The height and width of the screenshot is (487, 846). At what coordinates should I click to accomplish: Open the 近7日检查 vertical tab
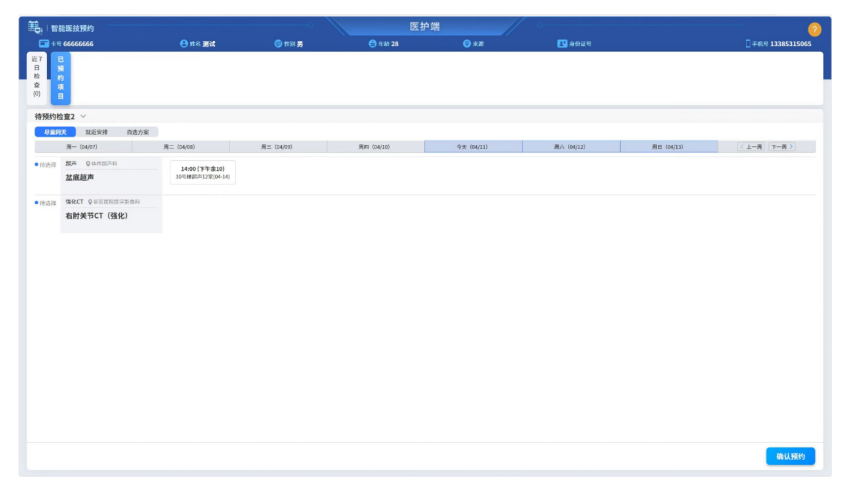click(x=38, y=77)
